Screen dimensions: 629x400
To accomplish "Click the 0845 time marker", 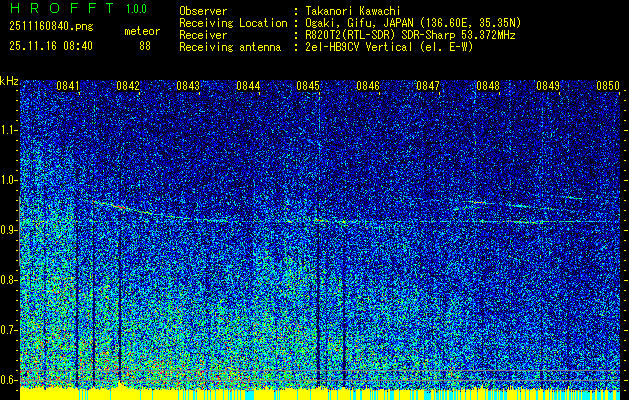I will pyautogui.click(x=308, y=86).
